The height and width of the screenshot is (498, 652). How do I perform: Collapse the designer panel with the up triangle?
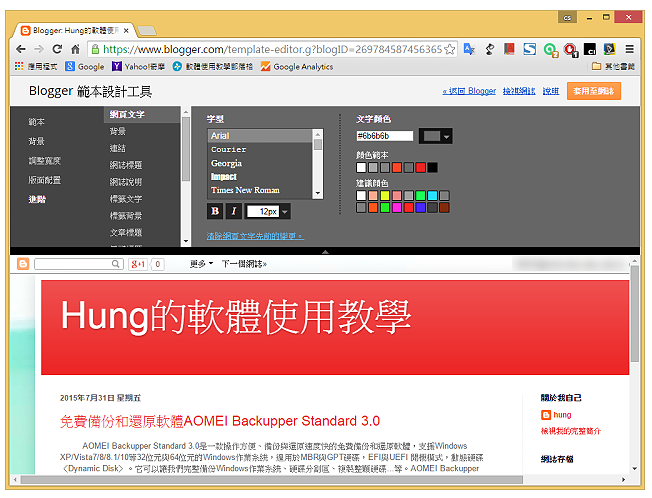click(x=325, y=251)
